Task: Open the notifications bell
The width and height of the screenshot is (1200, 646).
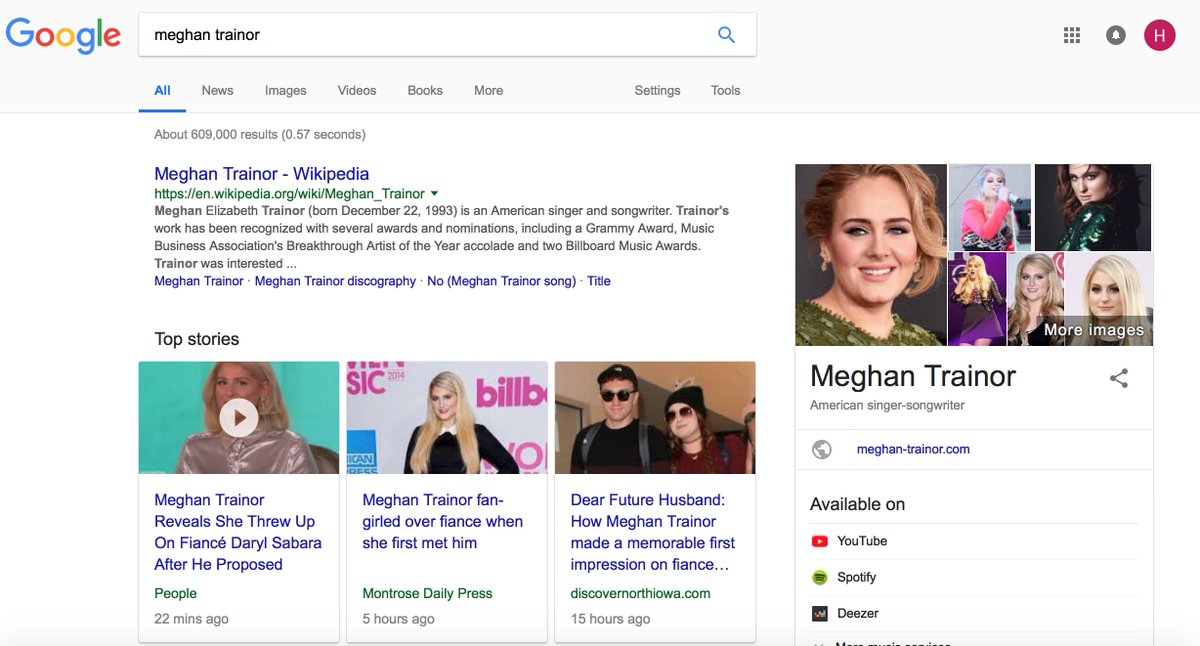Action: (1116, 35)
